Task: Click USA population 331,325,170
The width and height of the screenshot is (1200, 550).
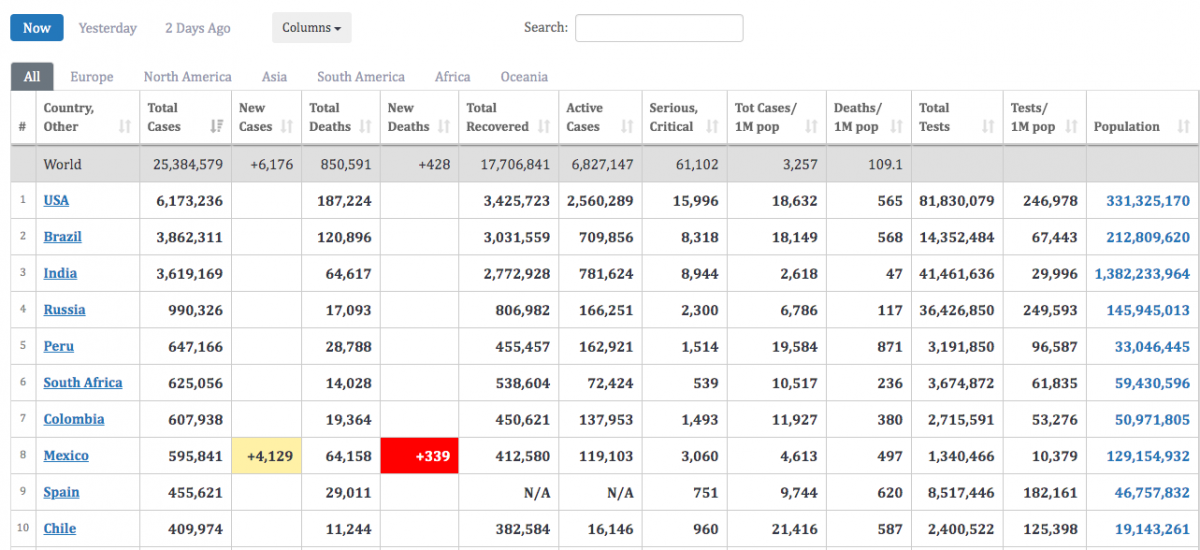Action: pos(1148,201)
